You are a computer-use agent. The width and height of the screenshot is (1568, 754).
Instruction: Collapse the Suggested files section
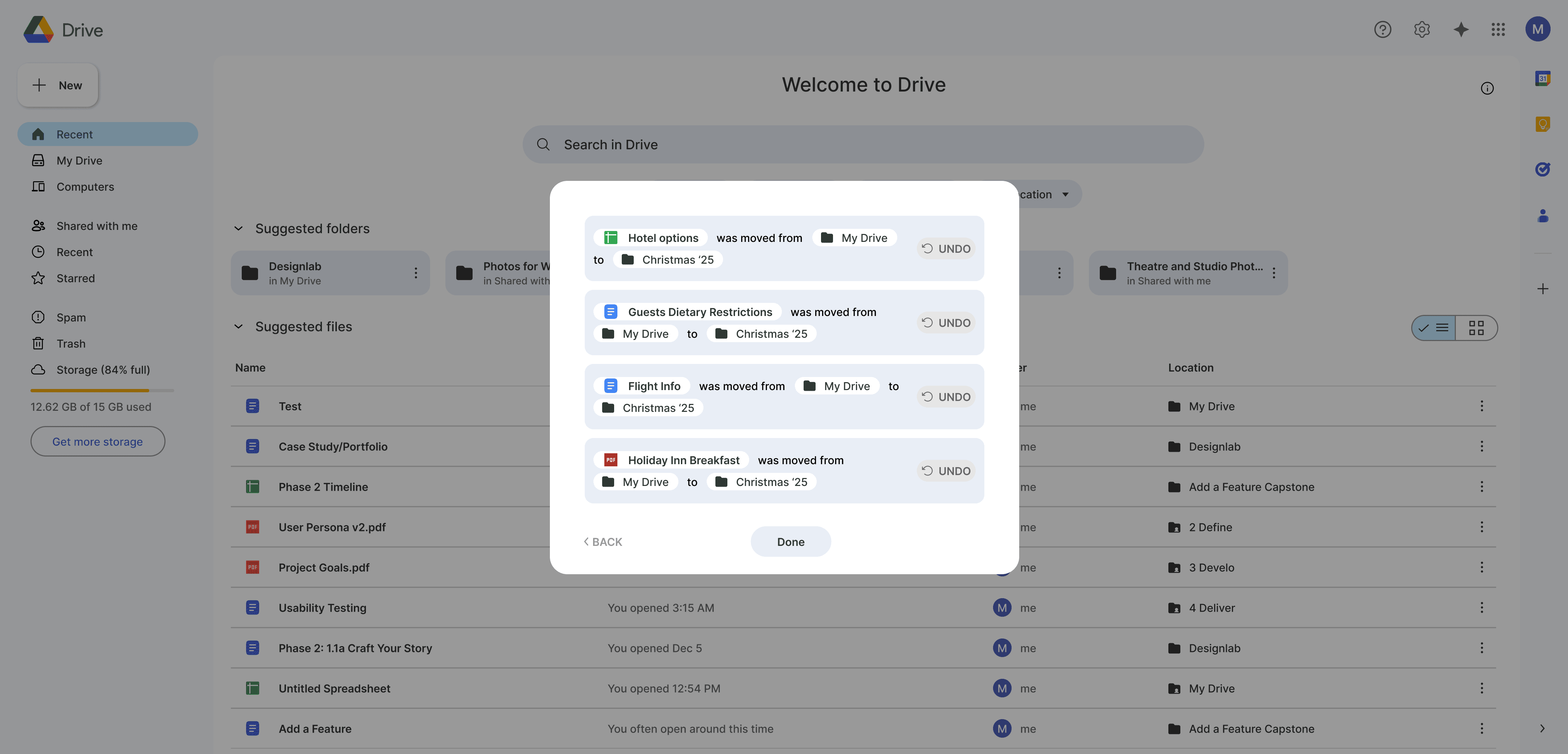(x=238, y=327)
